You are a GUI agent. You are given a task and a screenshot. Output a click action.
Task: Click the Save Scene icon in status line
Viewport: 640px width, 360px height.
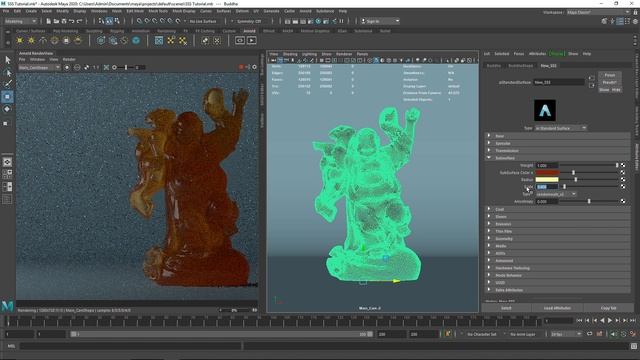64,21
